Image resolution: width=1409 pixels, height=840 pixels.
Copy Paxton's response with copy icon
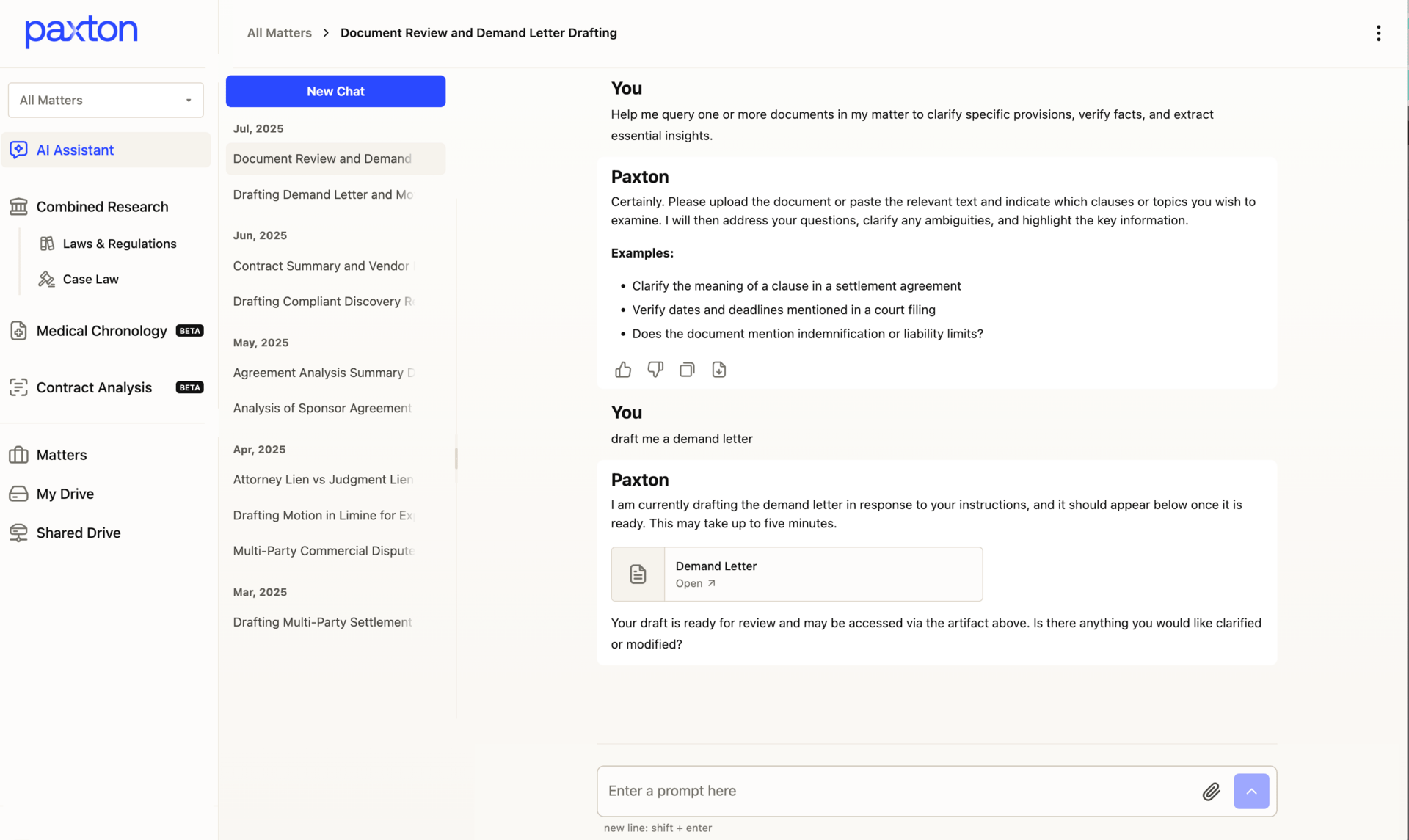pyautogui.click(x=687, y=370)
